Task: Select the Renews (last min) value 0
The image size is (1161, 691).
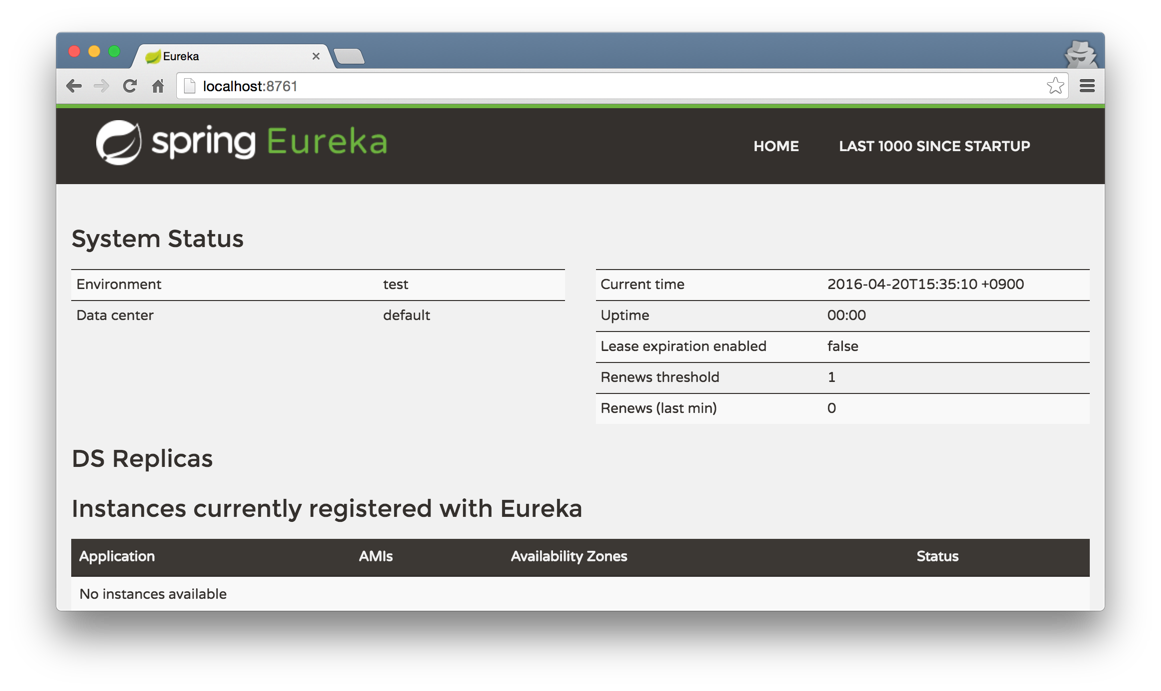Action: click(x=832, y=409)
